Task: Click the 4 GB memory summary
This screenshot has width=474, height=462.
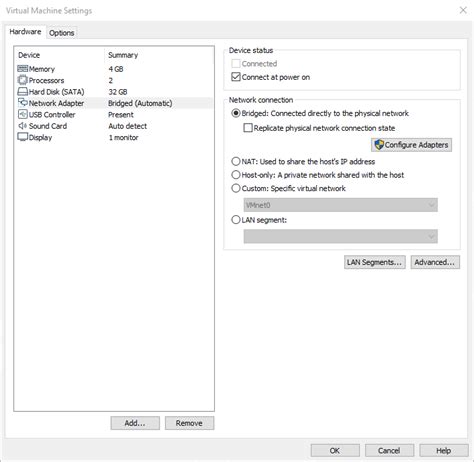Action: [x=116, y=69]
